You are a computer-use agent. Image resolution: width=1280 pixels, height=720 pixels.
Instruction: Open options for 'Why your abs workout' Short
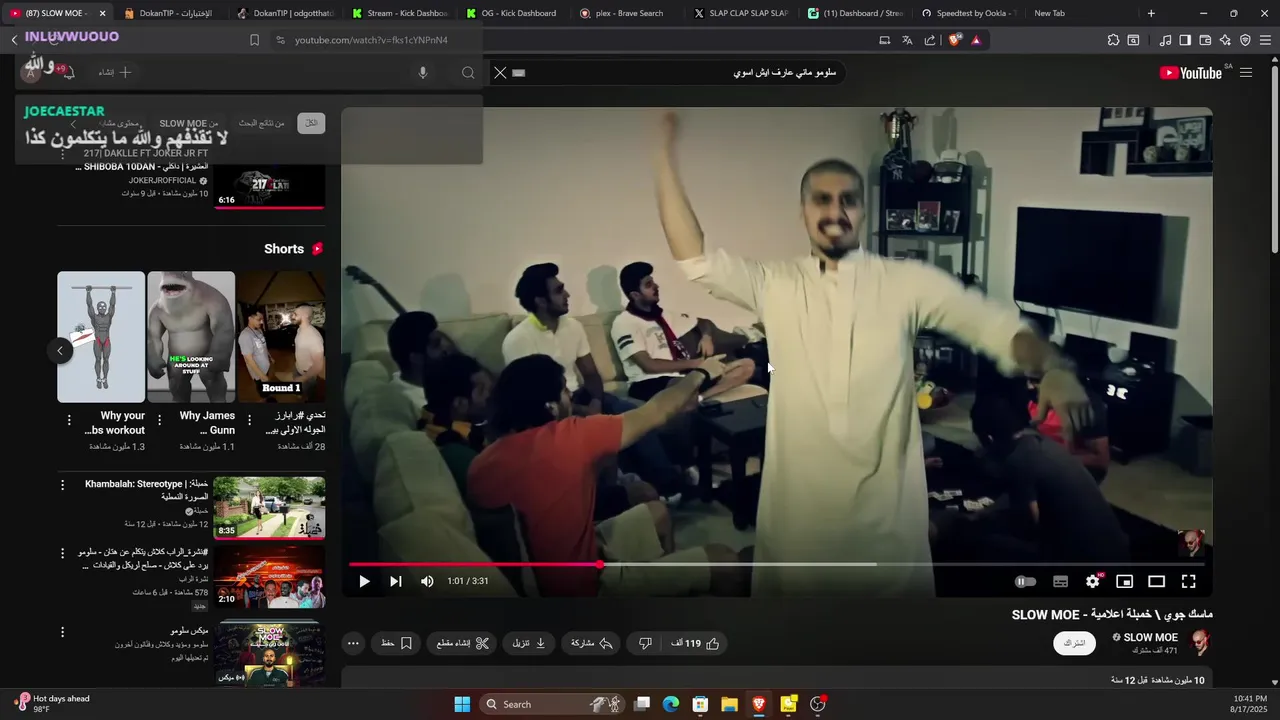tap(69, 420)
